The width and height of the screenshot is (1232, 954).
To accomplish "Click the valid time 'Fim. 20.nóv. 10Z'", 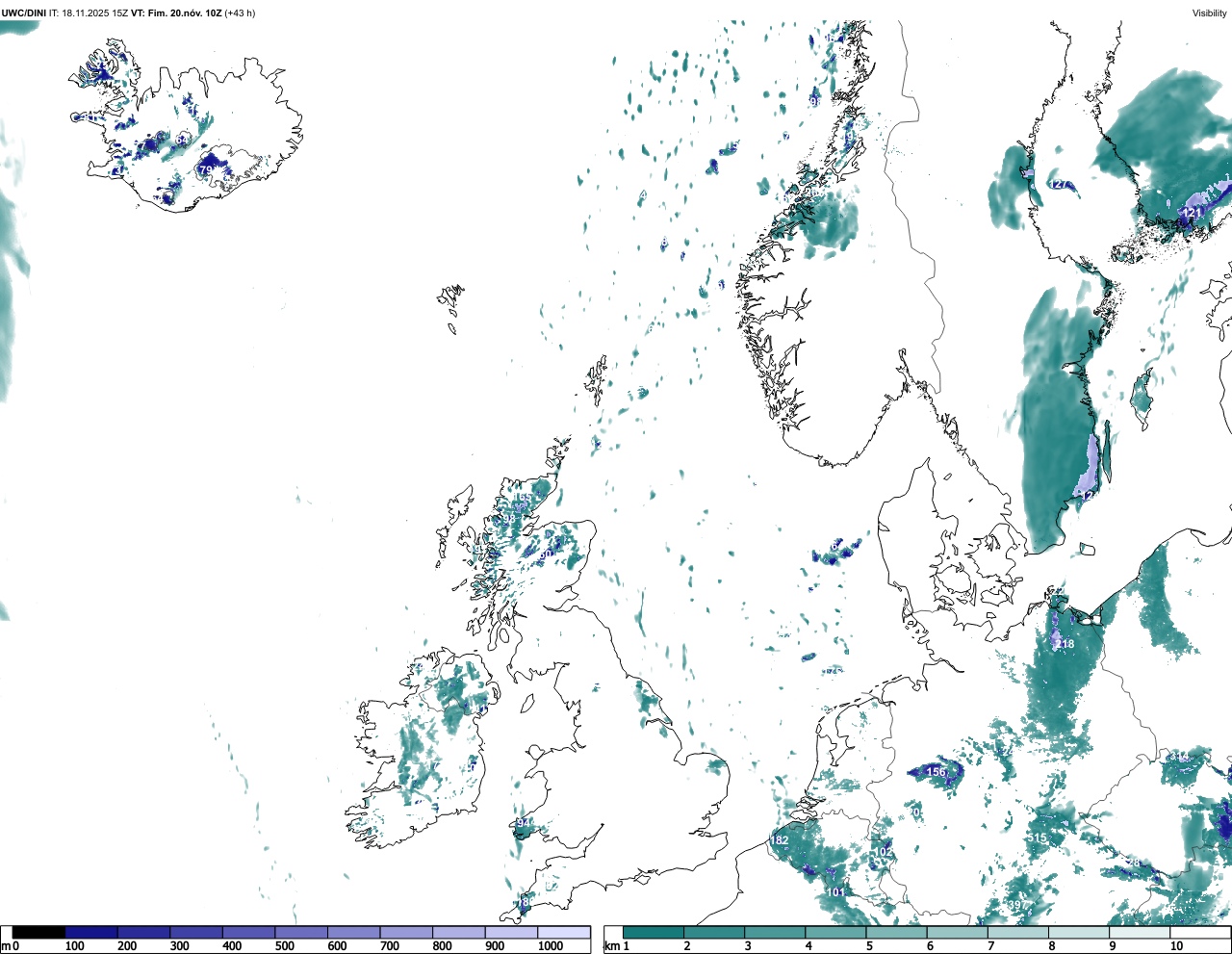I will (x=186, y=13).
